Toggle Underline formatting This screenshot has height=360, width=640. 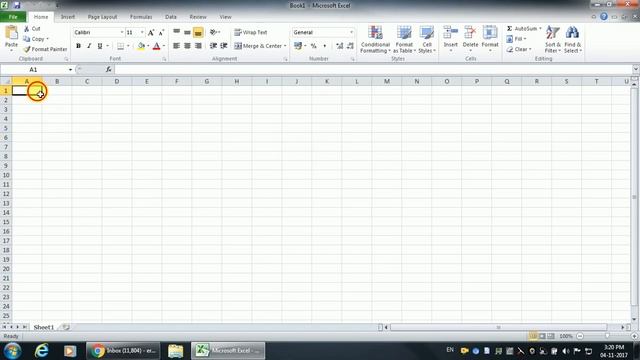[100, 46]
